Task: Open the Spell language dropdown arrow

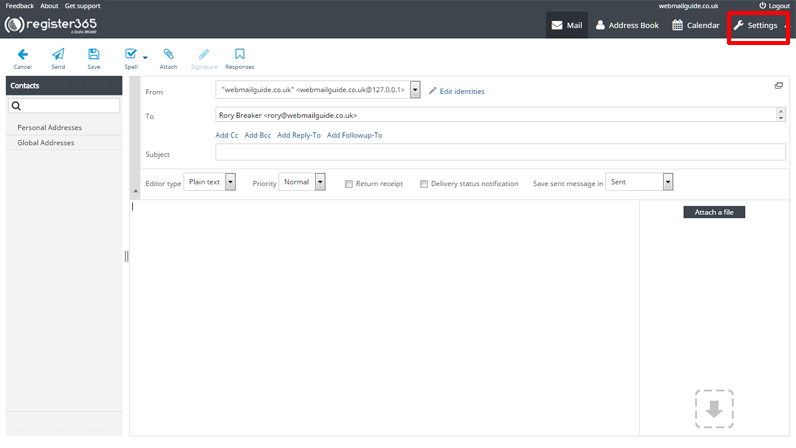Action: [x=145, y=58]
